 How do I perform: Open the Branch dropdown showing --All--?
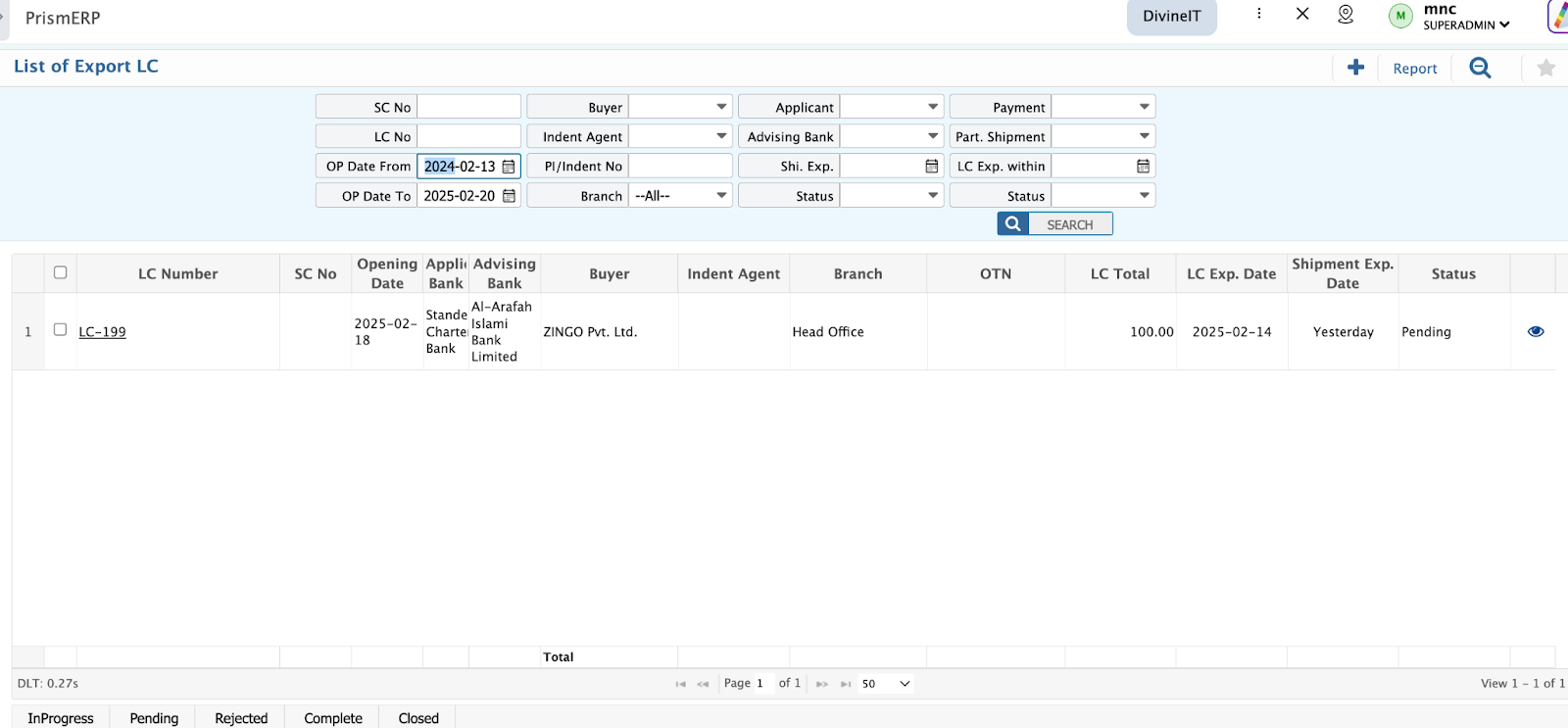click(x=680, y=196)
